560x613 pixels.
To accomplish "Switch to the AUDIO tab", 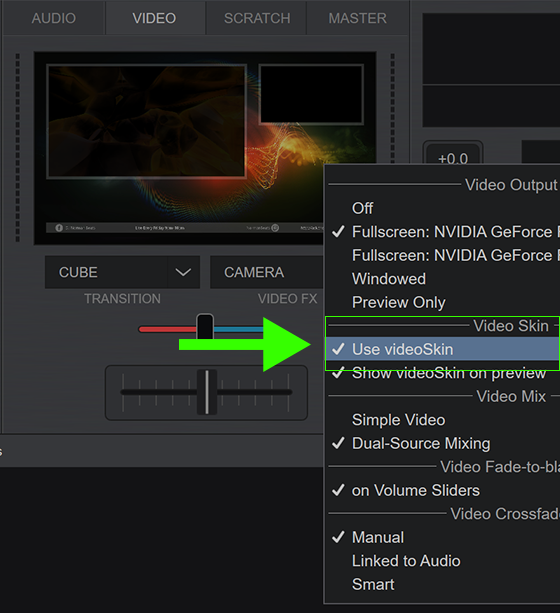I will [x=54, y=18].
